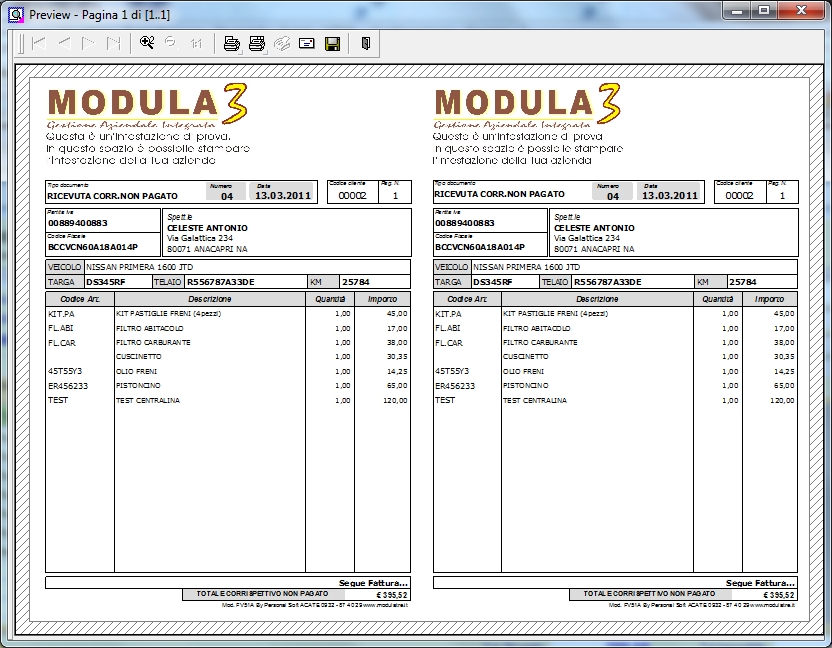832x648 pixels.
Task: Click KM value 25784 on left receipt
Action: click(x=356, y=282)
